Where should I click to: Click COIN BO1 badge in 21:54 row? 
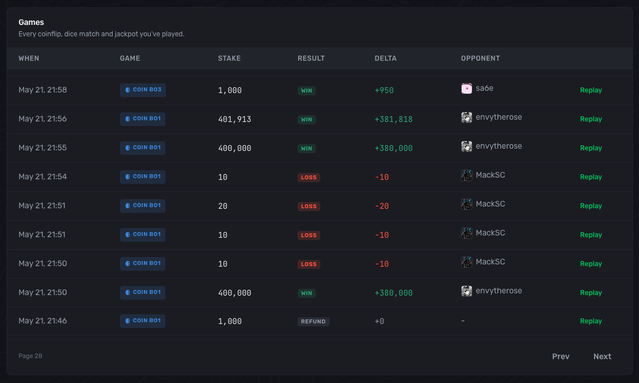pyautogui.click(x=143, y=176)
